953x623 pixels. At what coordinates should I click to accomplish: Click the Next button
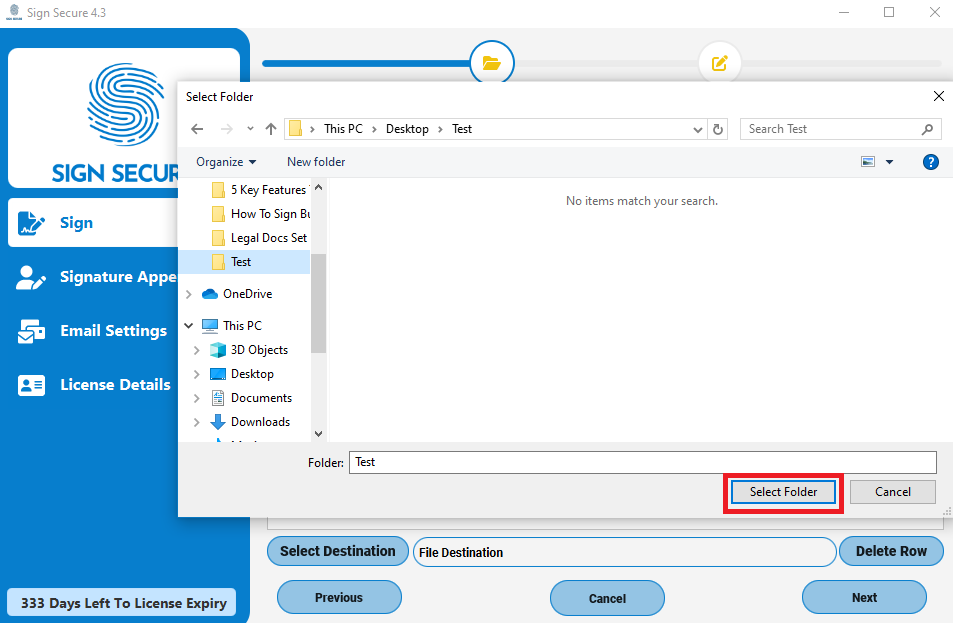864,597
